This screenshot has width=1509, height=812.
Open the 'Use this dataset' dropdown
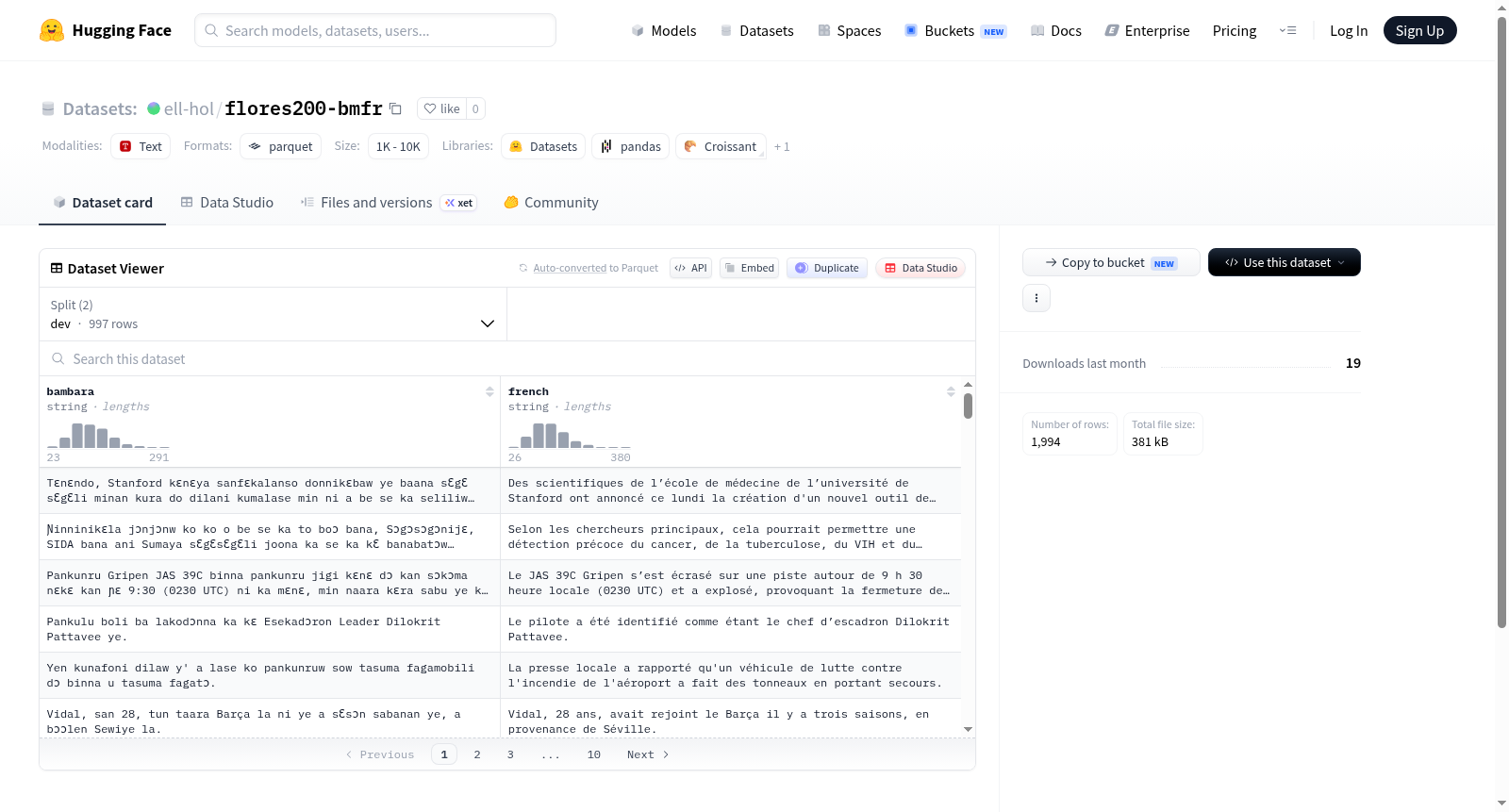click(x=1285, y=262)
